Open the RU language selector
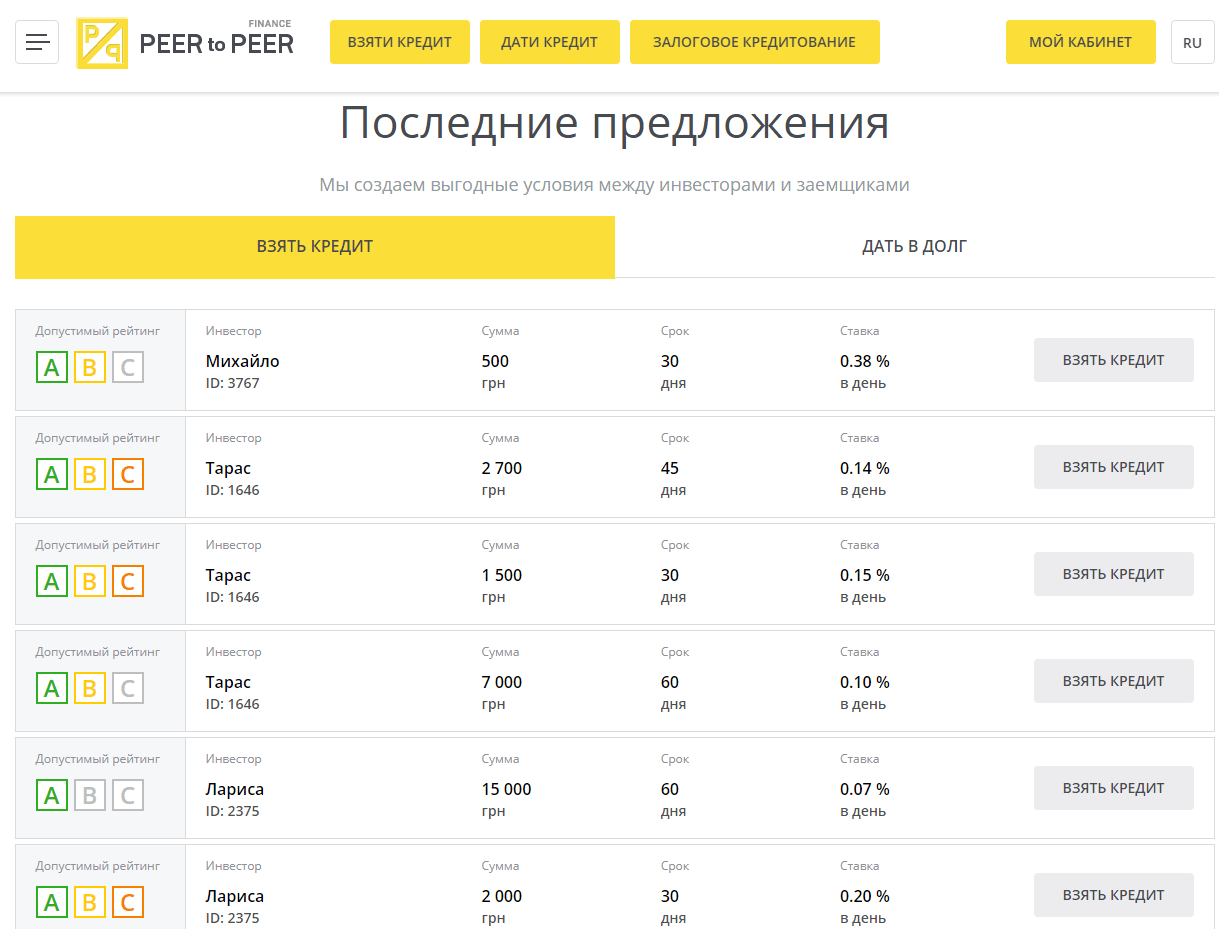1219x929 pixels. point(1192,42)
